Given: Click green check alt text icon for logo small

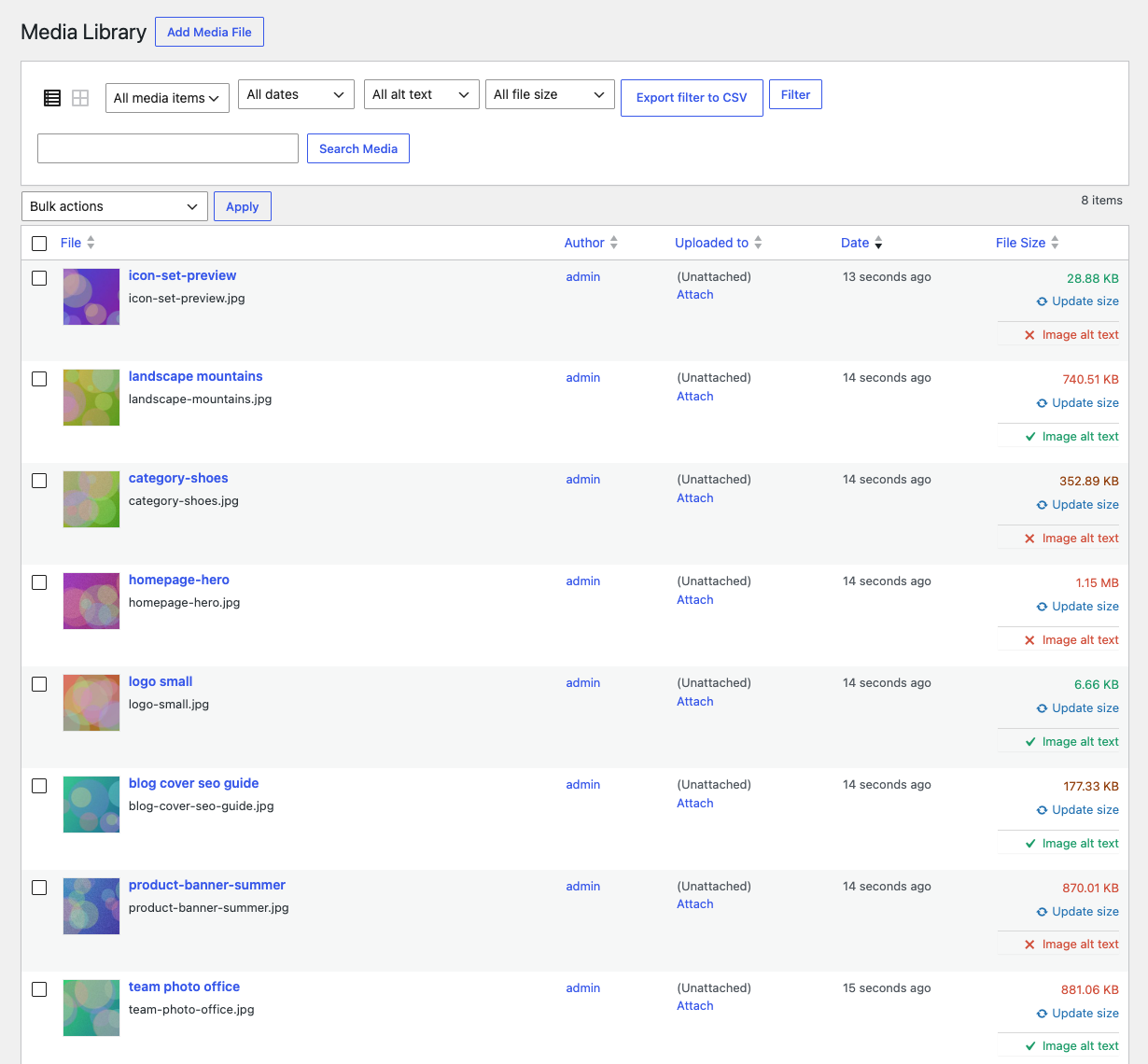Looking at the screenshot, I should click(1030, 742).
